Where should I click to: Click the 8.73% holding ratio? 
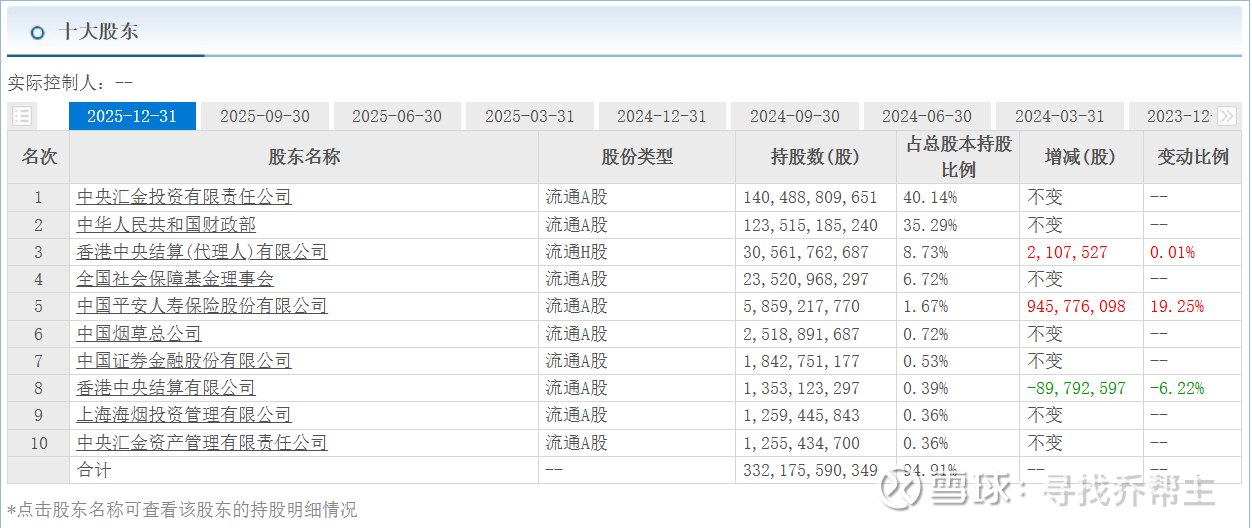pyautogui.click(x=926, y=252)
